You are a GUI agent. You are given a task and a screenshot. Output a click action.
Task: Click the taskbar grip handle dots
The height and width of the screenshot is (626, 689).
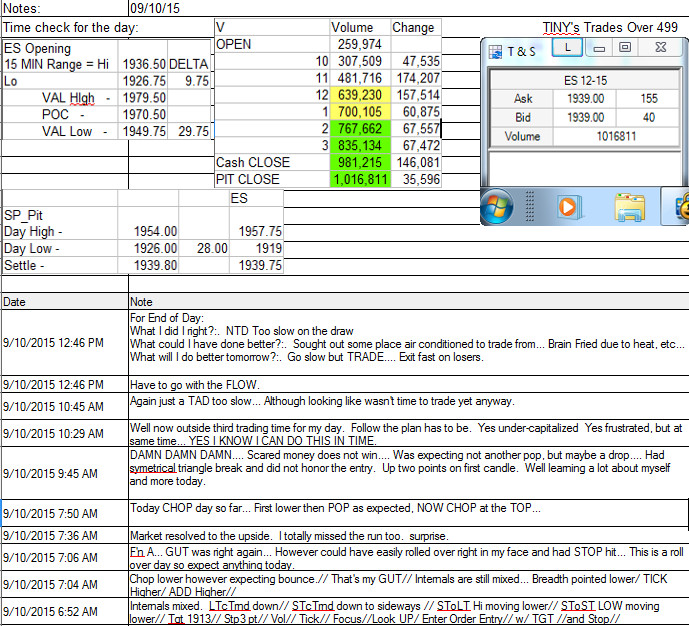click(x=530, y=206)
